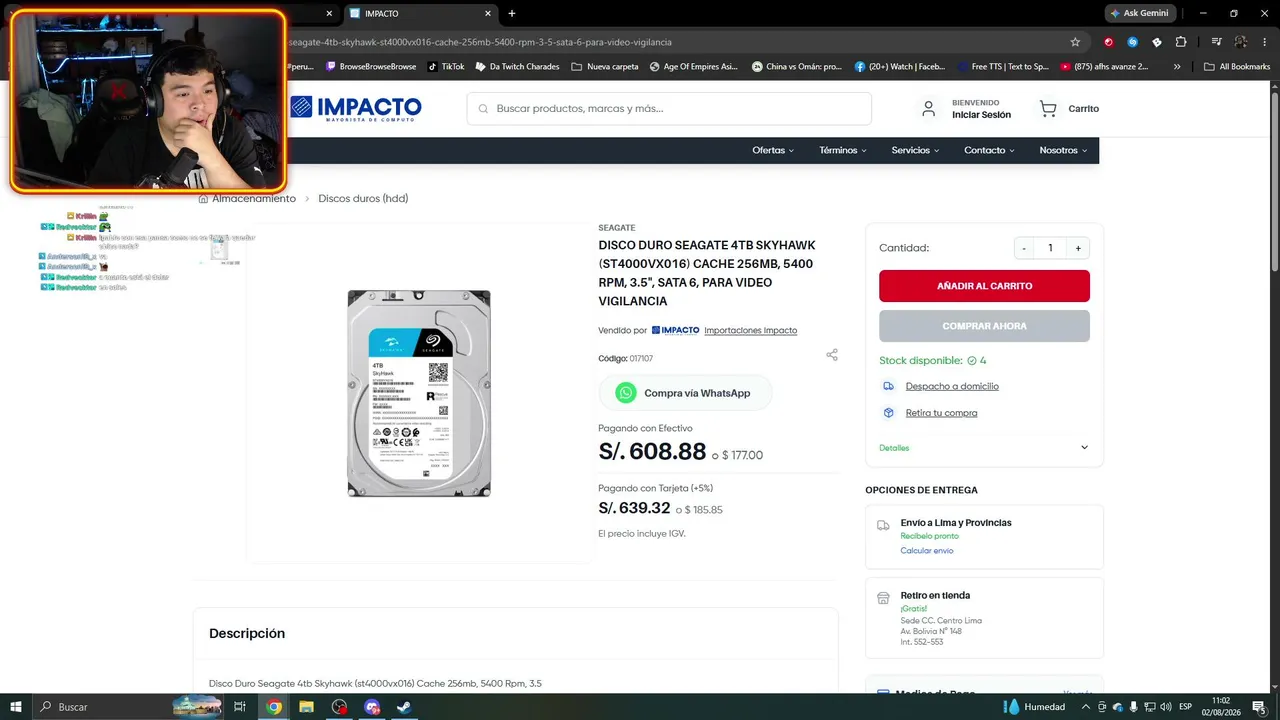Show more bookmarks with the overflow chevron
1280x720 pixels.
tap(1177, 67)
